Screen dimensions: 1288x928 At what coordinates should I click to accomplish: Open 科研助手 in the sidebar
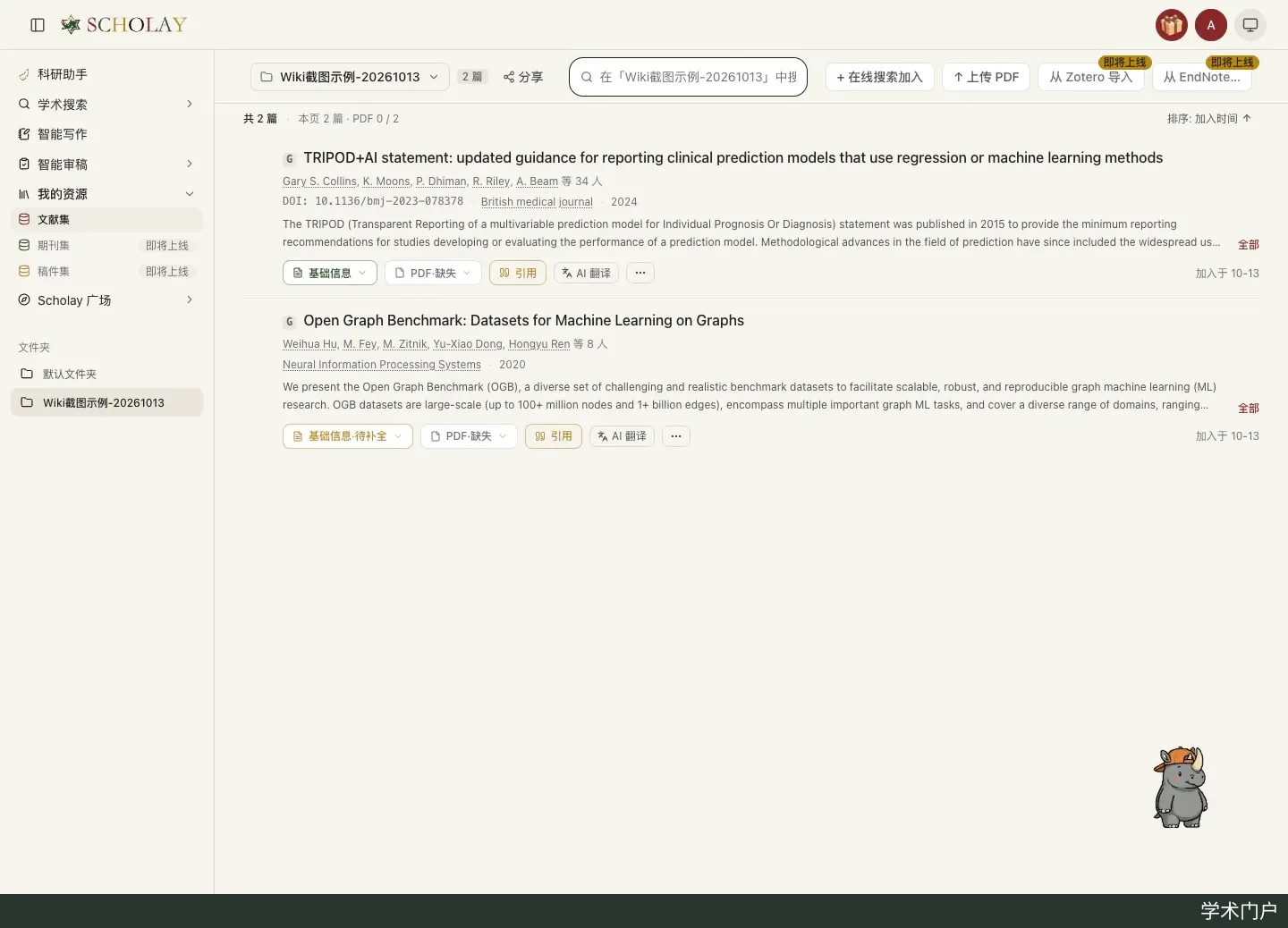(x=107, y=74)
